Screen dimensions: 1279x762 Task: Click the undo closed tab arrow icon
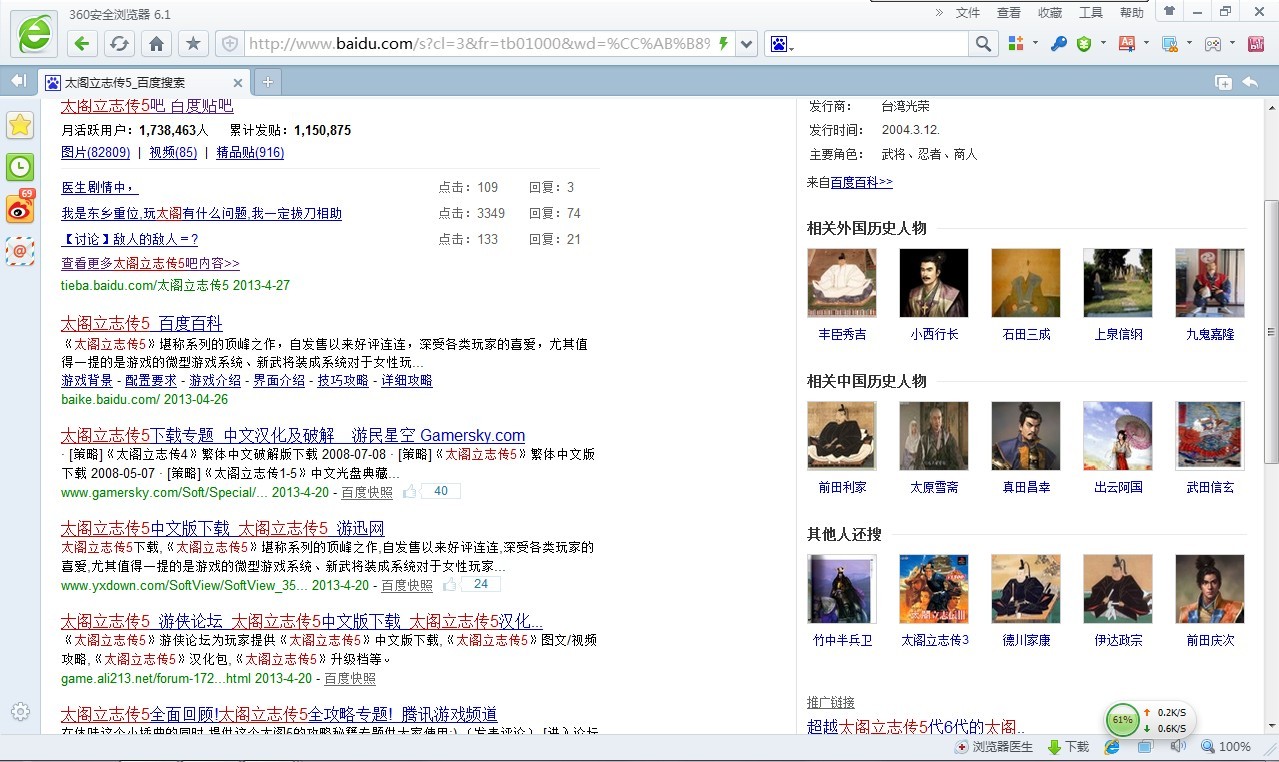[1250, 82]
